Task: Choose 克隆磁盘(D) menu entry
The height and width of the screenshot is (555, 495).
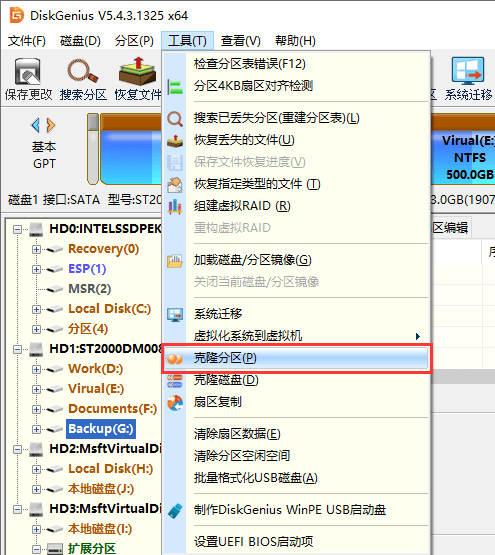Action: tap(226, 380)
